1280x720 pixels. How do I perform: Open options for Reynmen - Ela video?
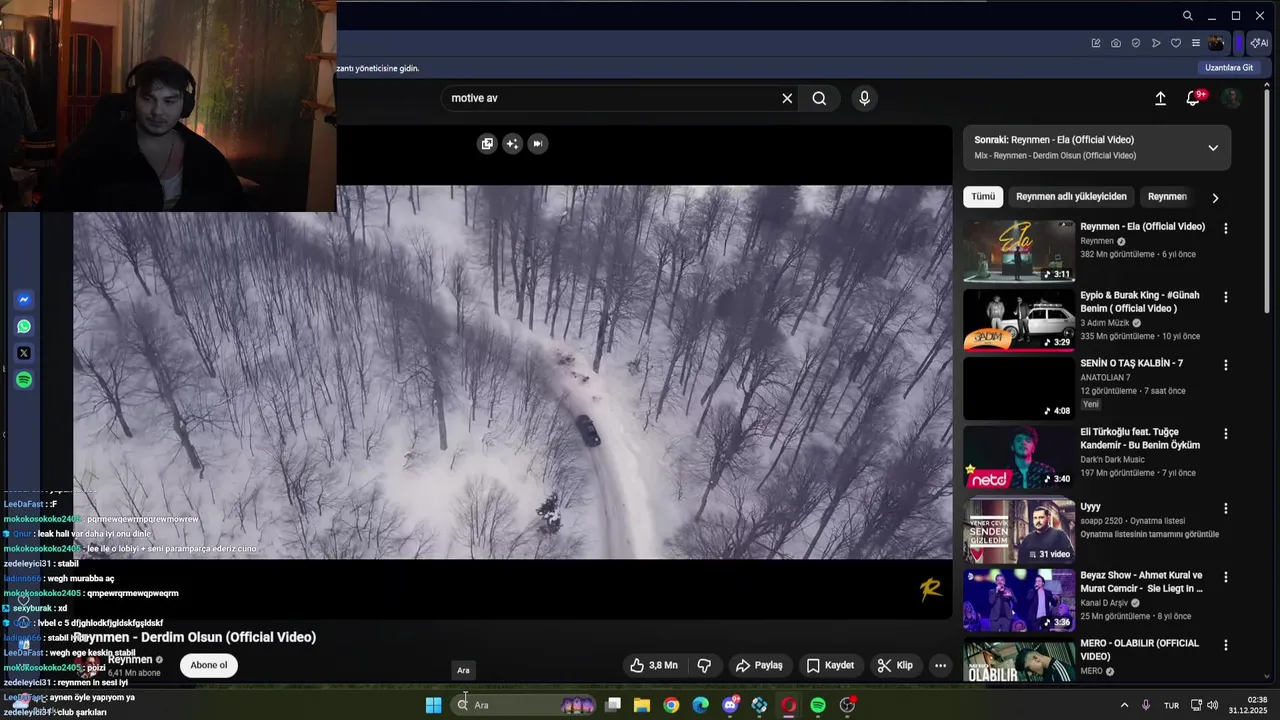1225,228
